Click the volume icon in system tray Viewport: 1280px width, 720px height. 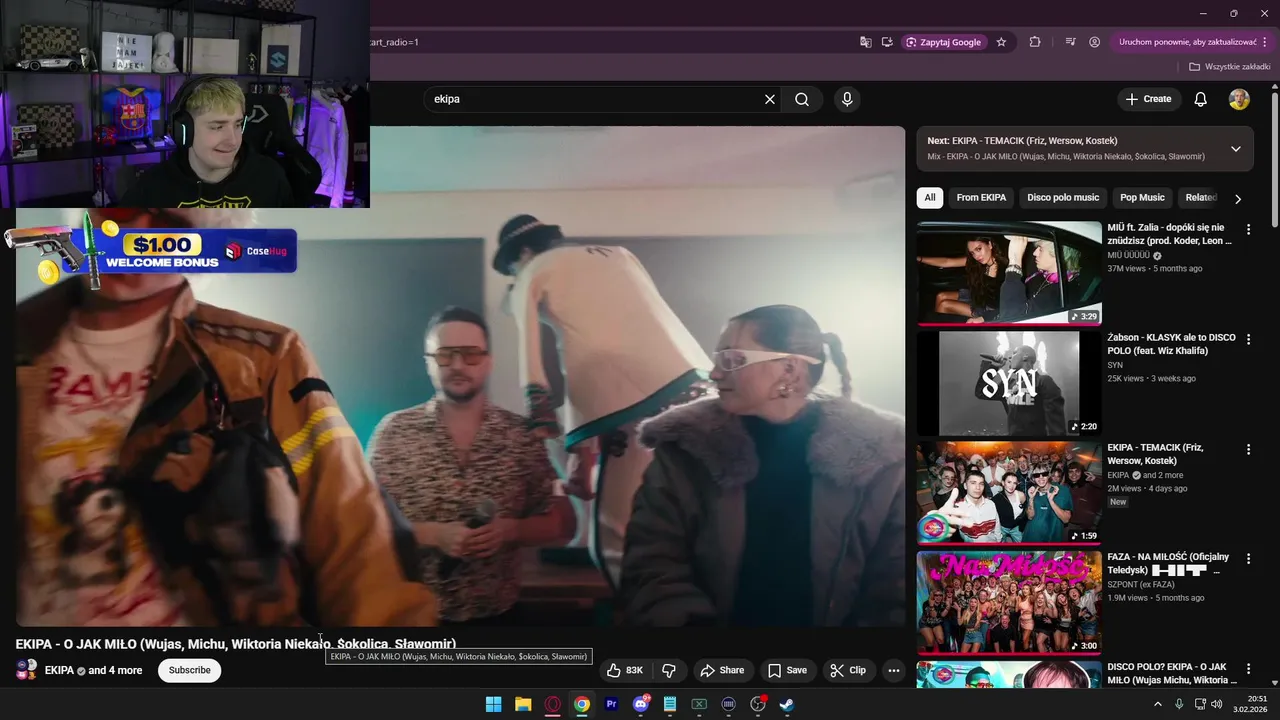(1216, 704)
